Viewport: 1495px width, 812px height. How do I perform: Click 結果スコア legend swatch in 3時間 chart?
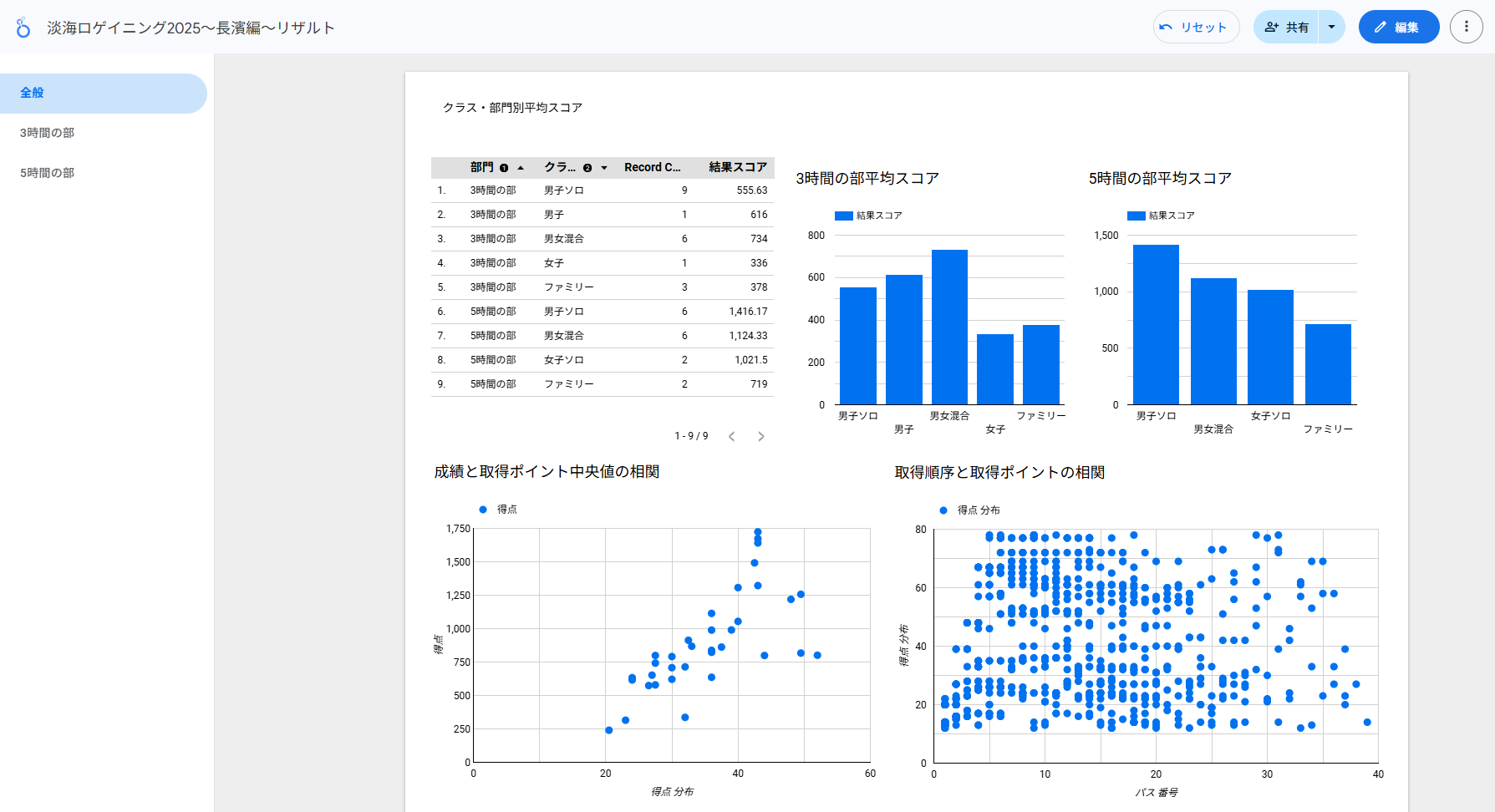coord(843,216)
